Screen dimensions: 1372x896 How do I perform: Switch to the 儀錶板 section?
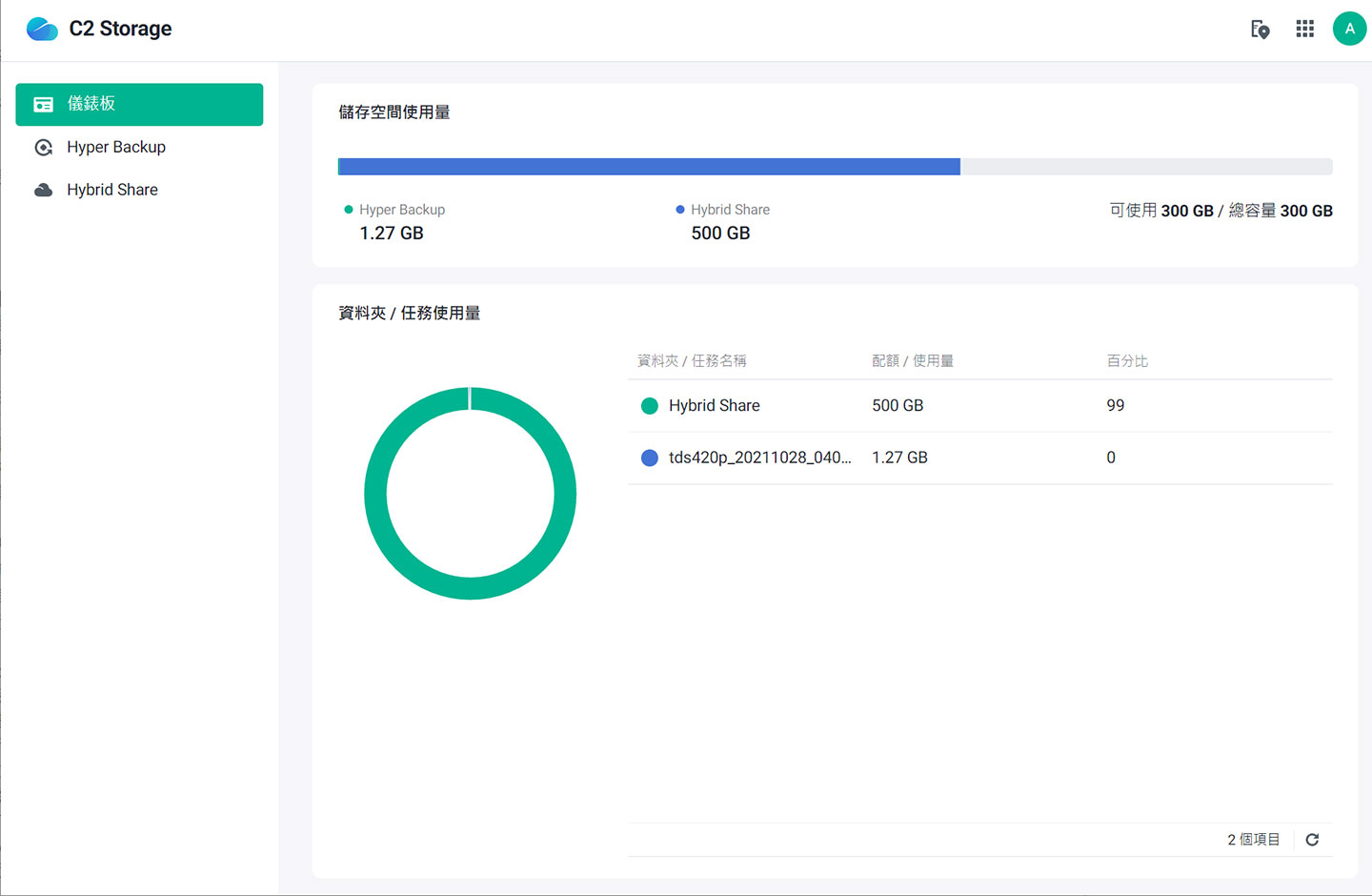[x=139, y=104]
